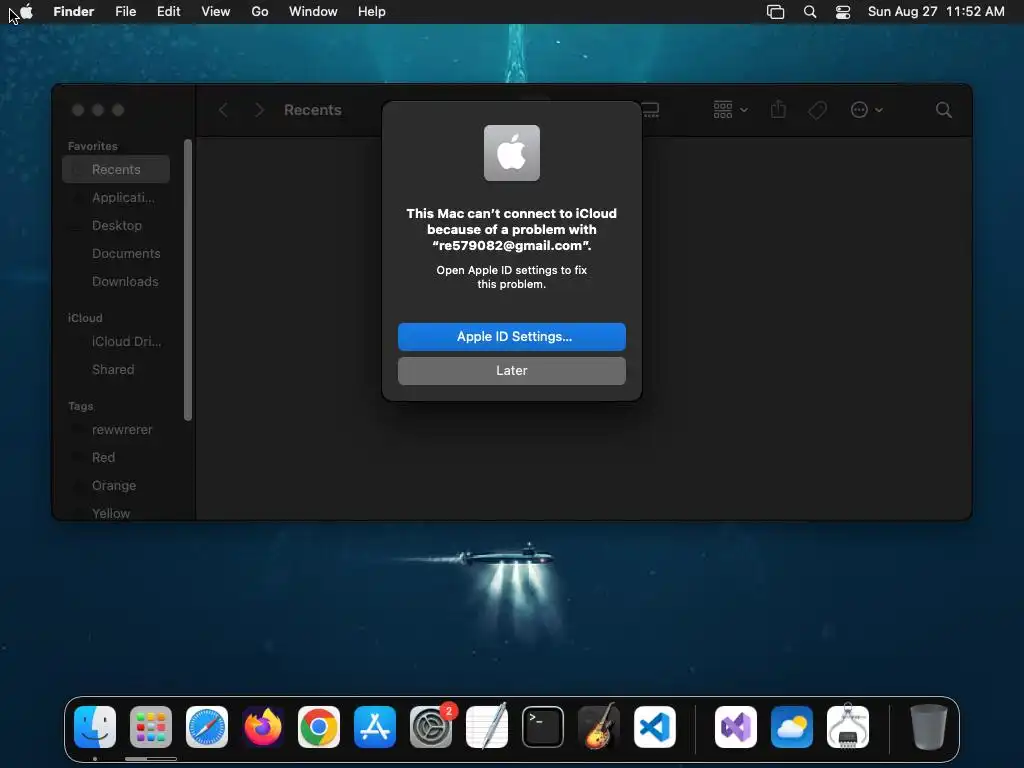Select Documents in Finder sidebar
1024x768 pixels.
116,253
